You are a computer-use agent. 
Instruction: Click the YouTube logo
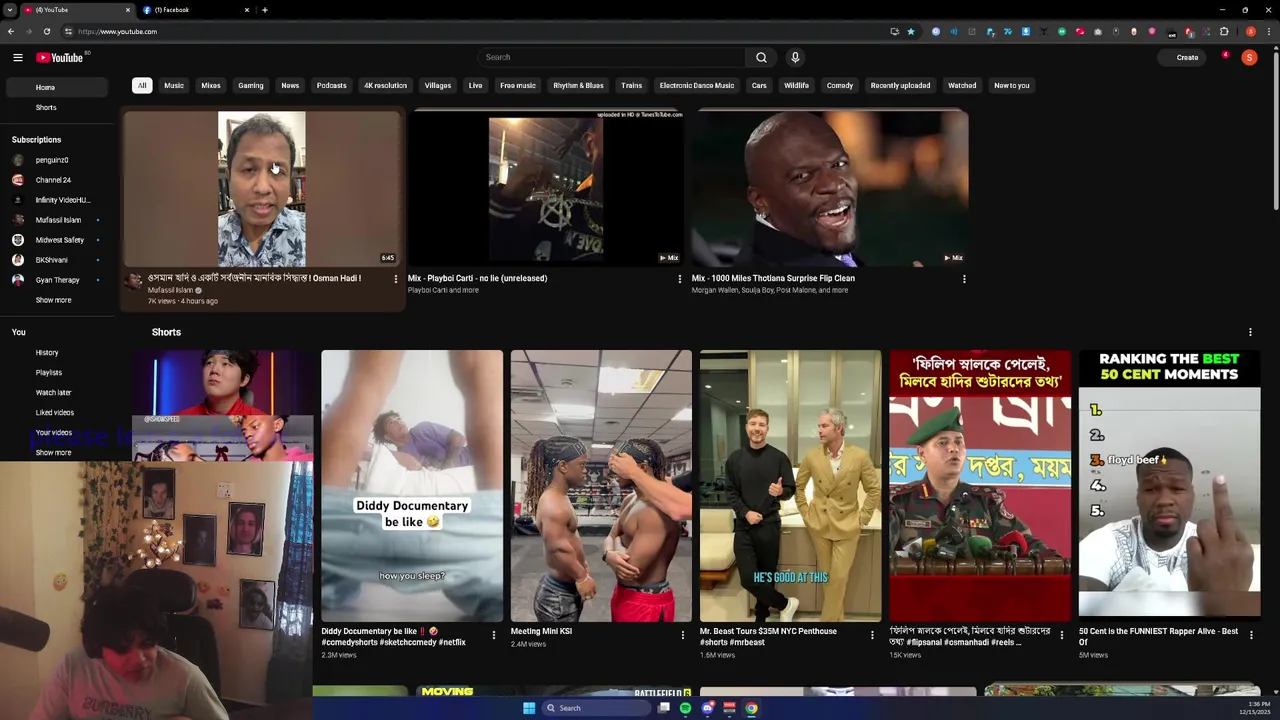tap(60, 57)
